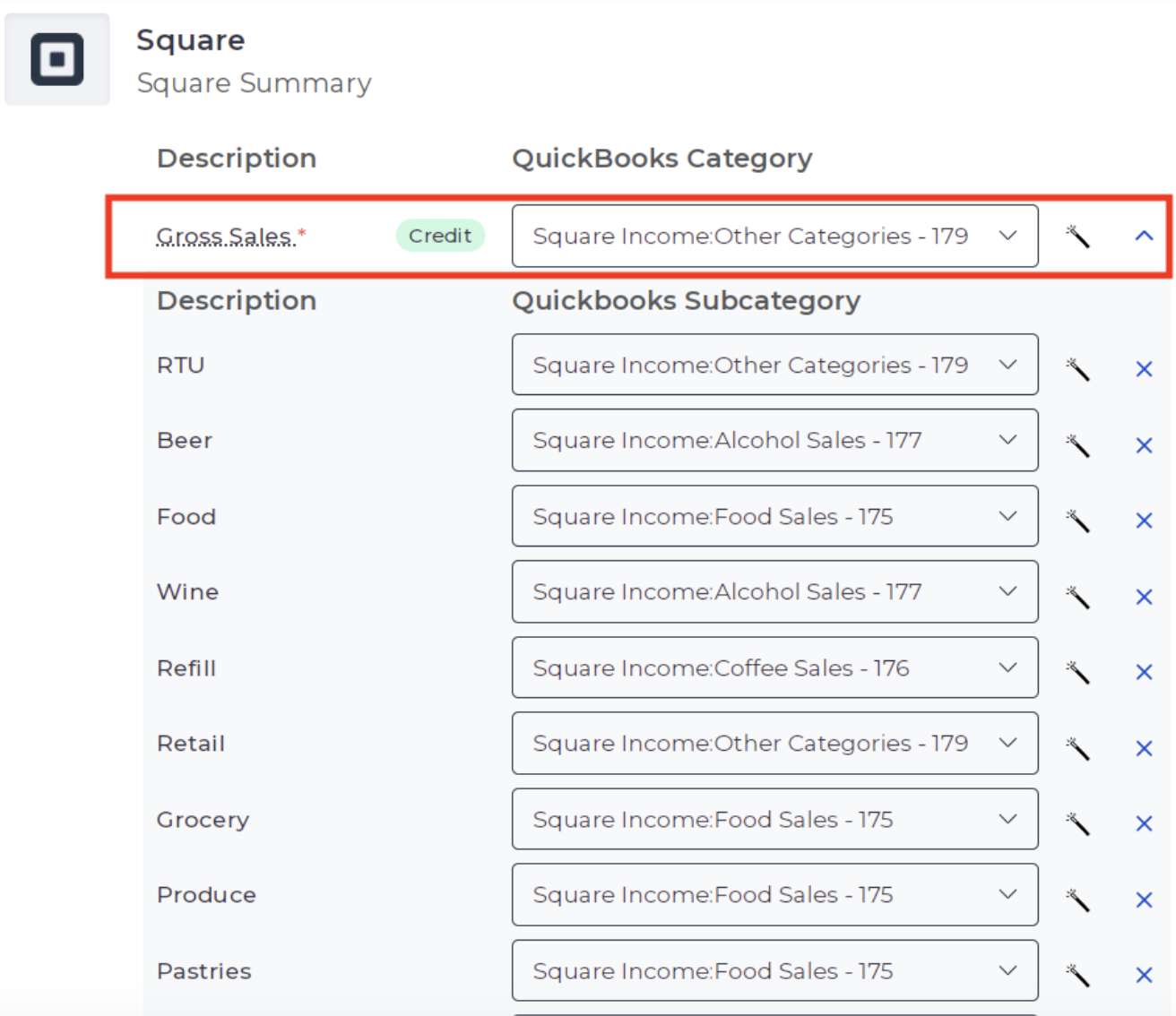Open the RTU subcategory dropdown
Image resolution: width=1176 pixels, height=1016 pixels.
pos(775,365)
